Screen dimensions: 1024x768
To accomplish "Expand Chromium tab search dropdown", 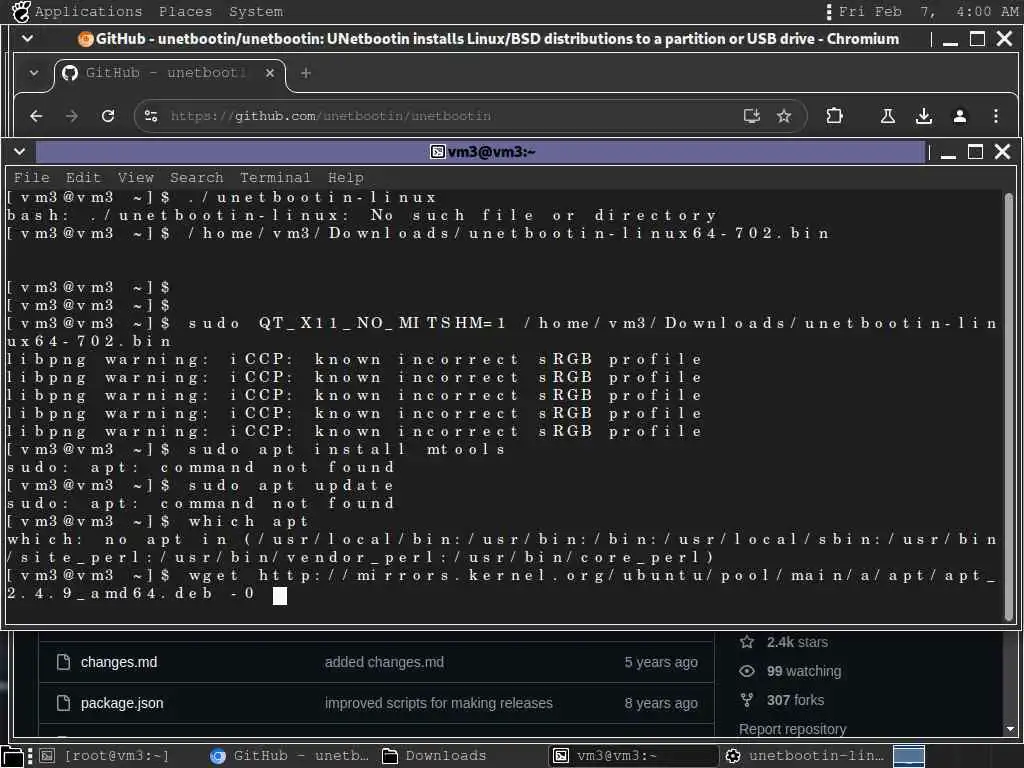I will (33, 73).
